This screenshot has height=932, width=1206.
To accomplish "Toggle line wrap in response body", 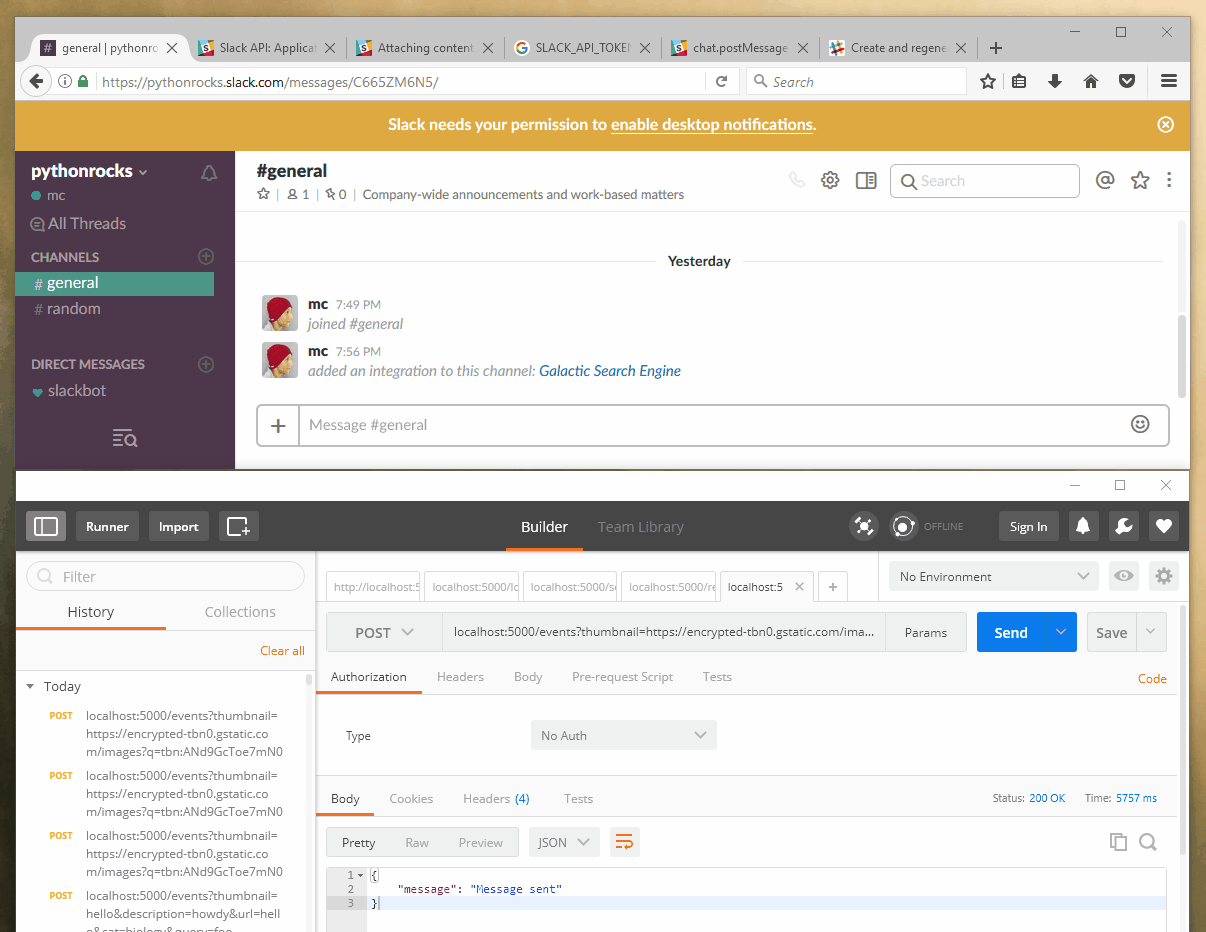I will click(624, 842).
